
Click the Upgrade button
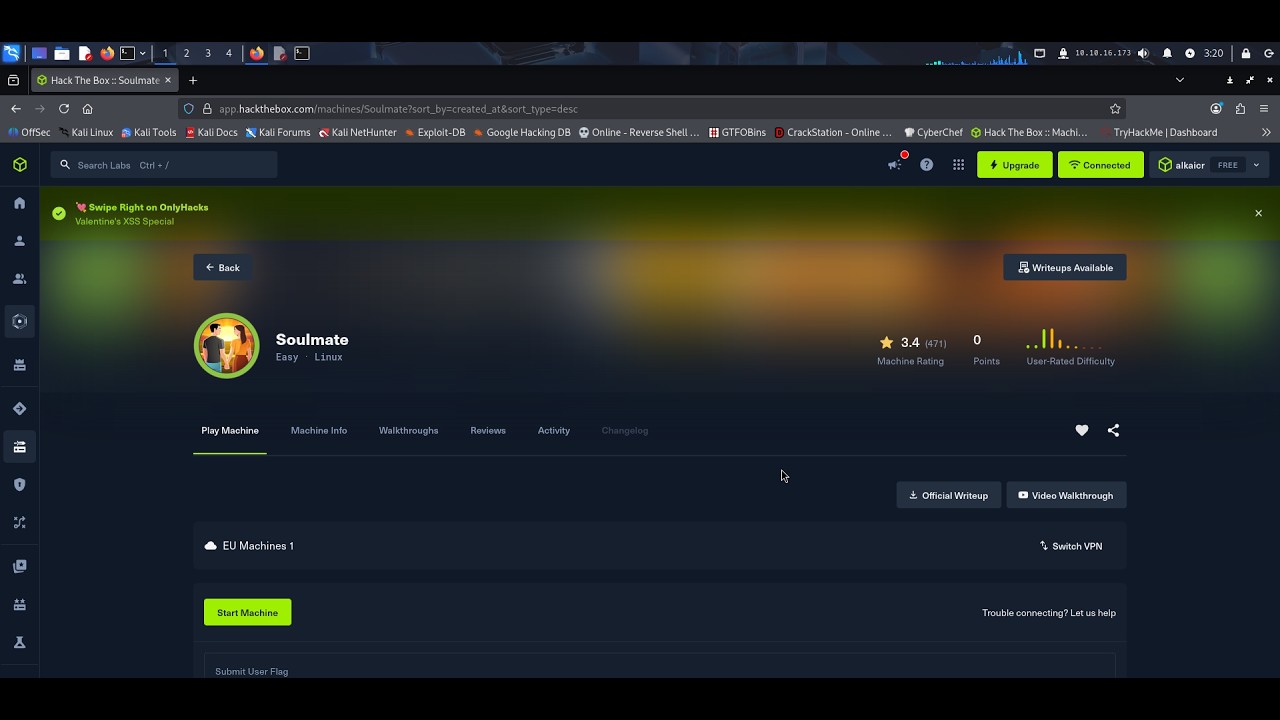click(1014, 165)
